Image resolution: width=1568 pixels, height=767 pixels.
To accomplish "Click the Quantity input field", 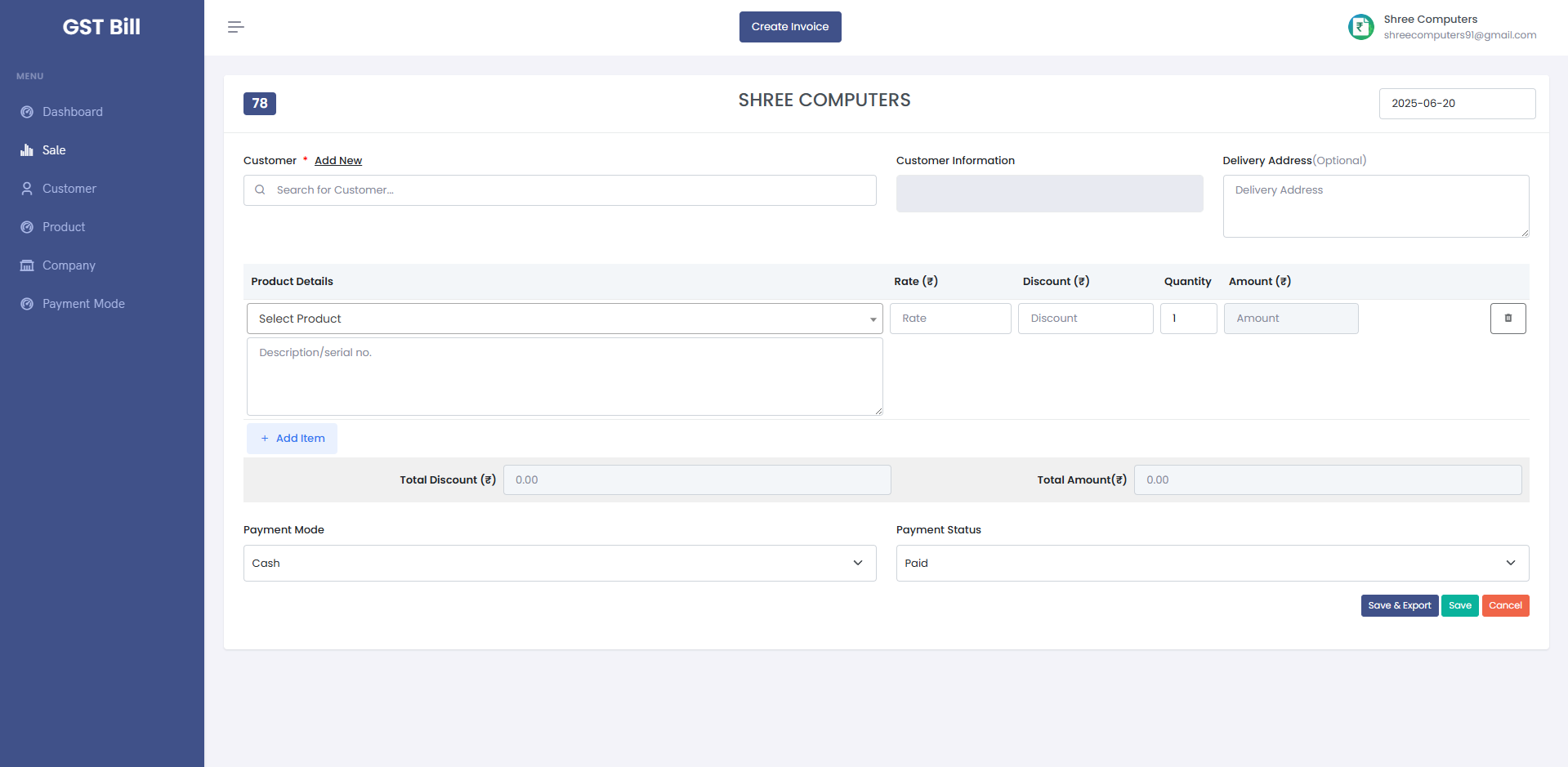I will click(x=1188, y=319).
